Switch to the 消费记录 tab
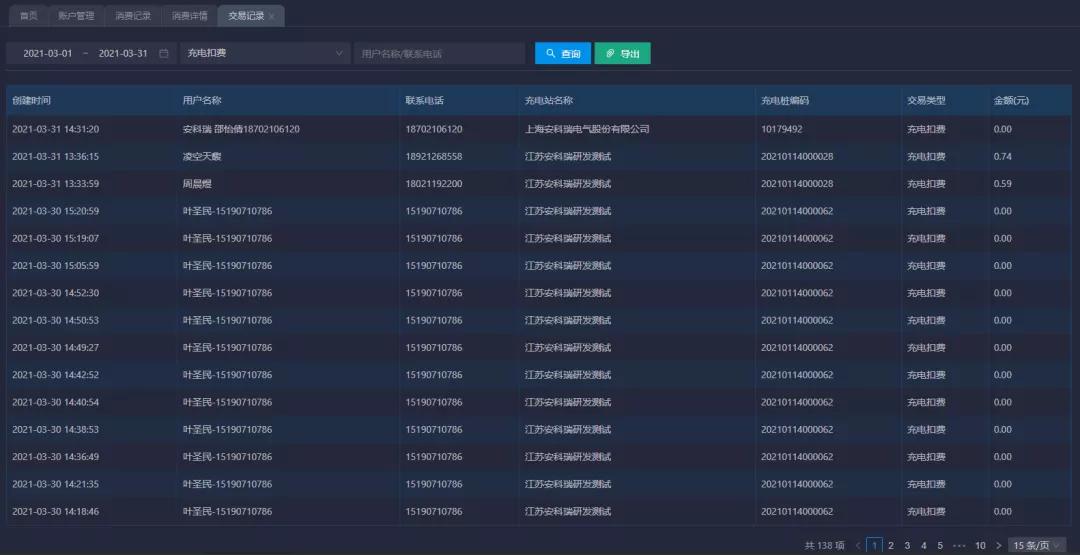 [x=133, y=16]
